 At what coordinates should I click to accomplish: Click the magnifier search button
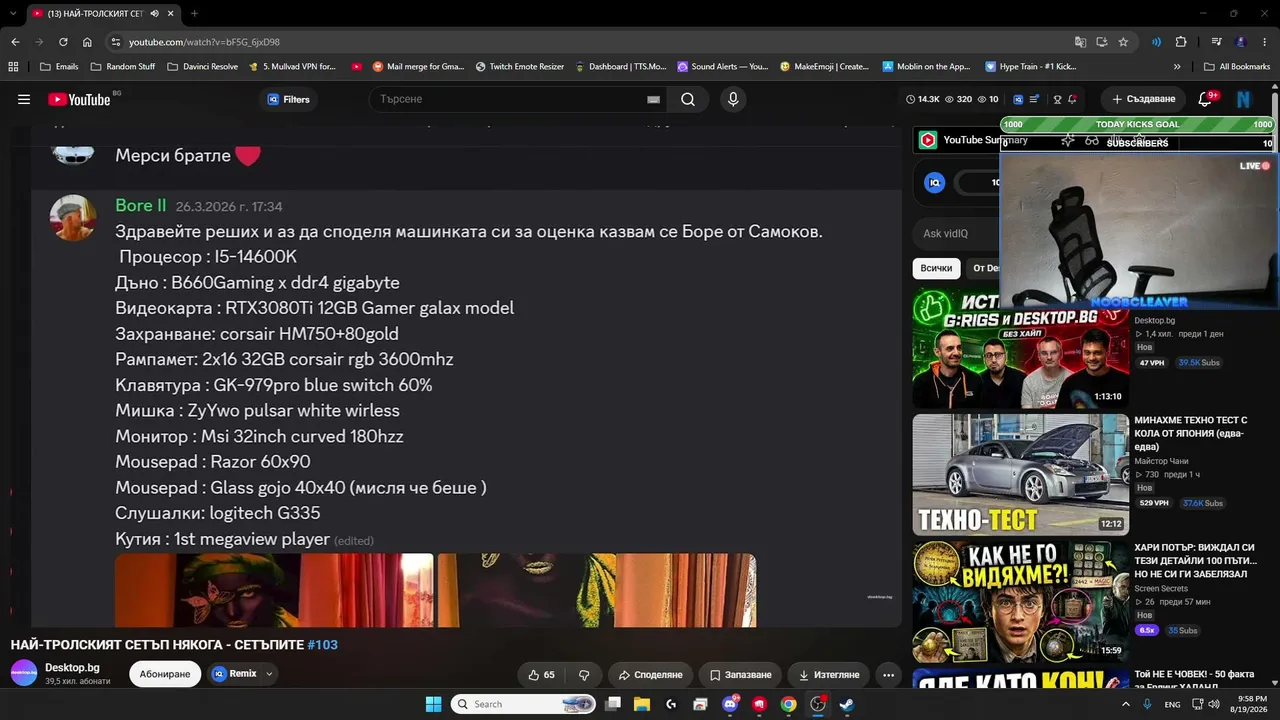click(688, 99)
